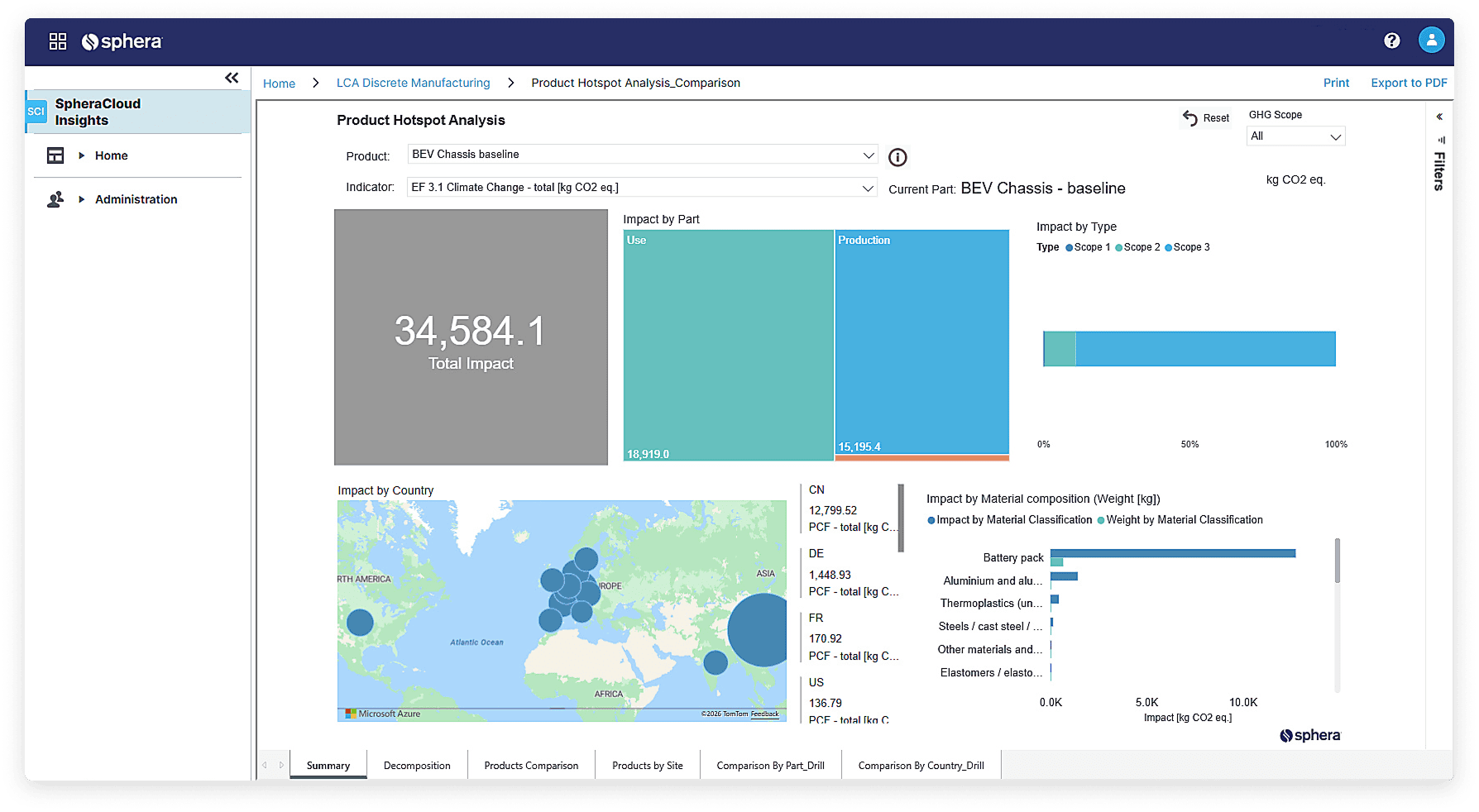
Task: Open the Product dropdown BEV Chassis baseline
Action: (x=643, y=155)
